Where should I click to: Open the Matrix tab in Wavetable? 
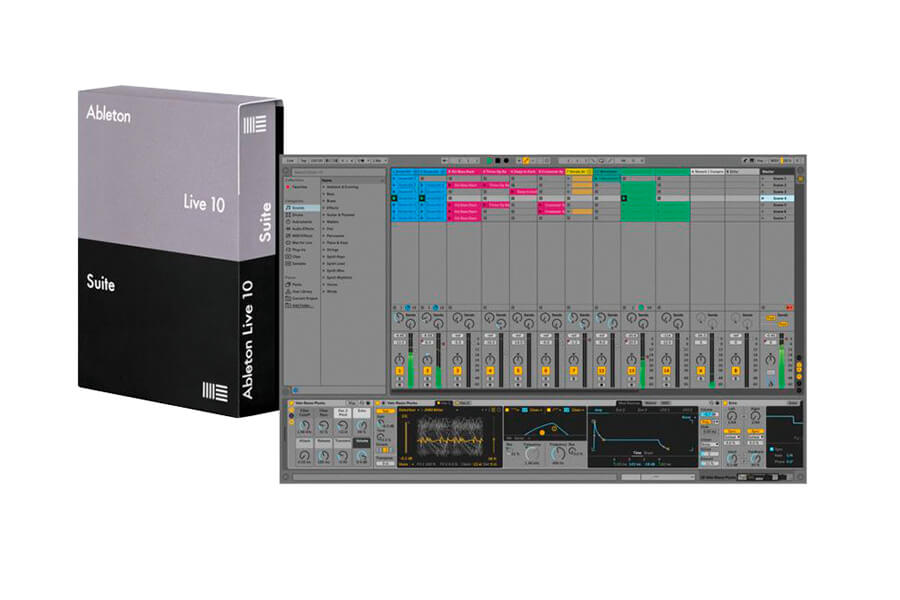point(651,403)
